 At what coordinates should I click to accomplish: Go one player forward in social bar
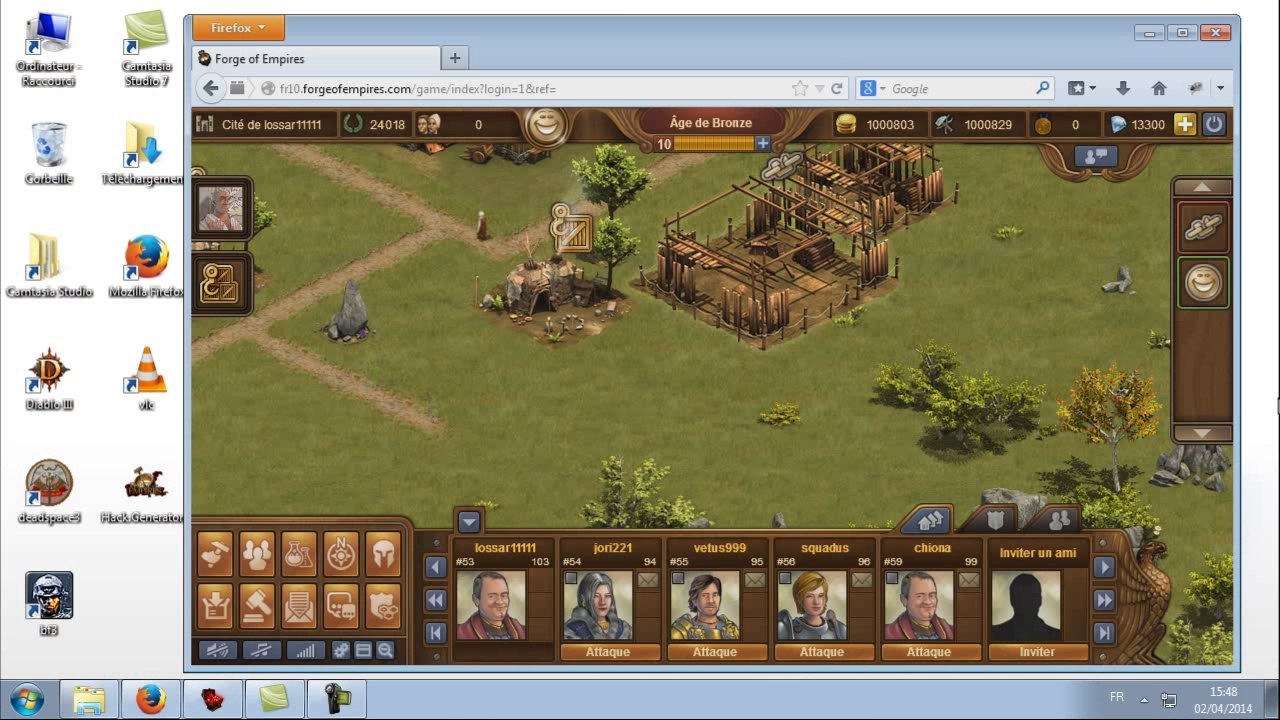[x=1104, y=567]
